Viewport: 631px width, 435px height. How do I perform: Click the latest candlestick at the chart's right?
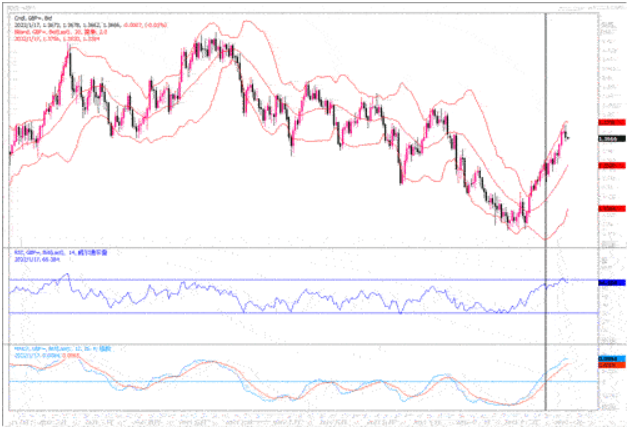pos(567,136)
